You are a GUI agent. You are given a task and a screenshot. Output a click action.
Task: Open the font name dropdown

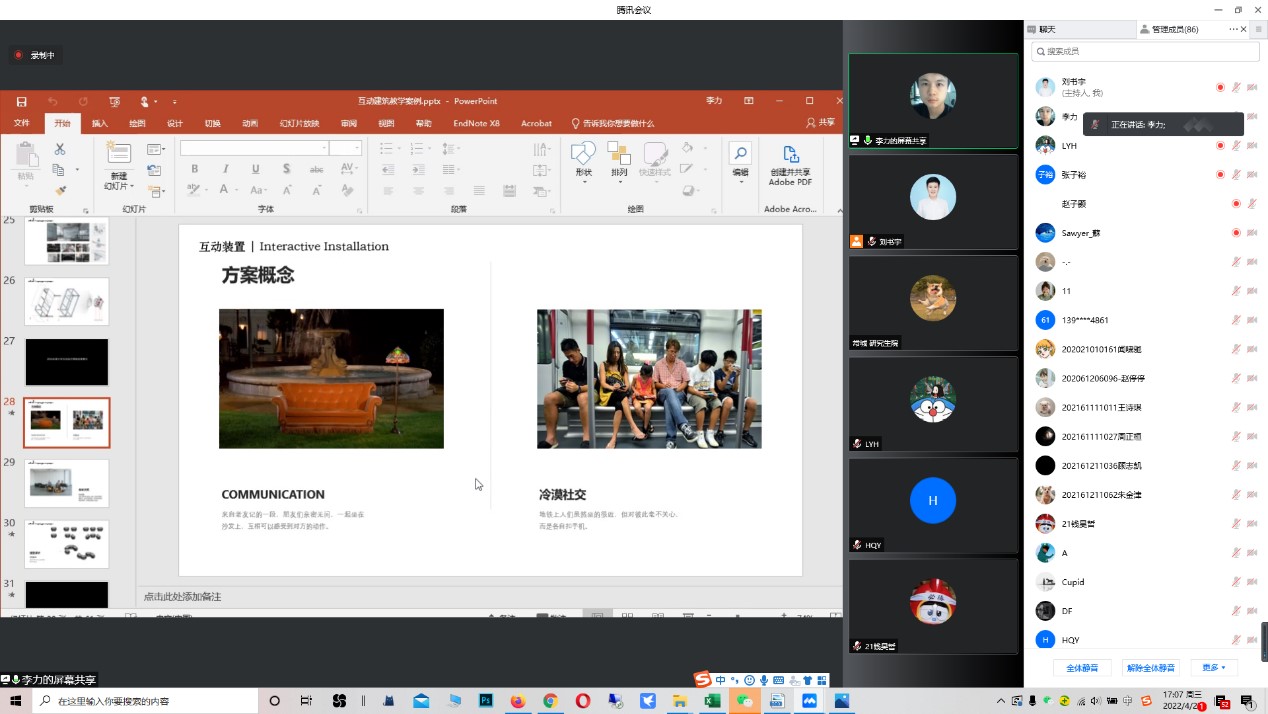point(324,148)
